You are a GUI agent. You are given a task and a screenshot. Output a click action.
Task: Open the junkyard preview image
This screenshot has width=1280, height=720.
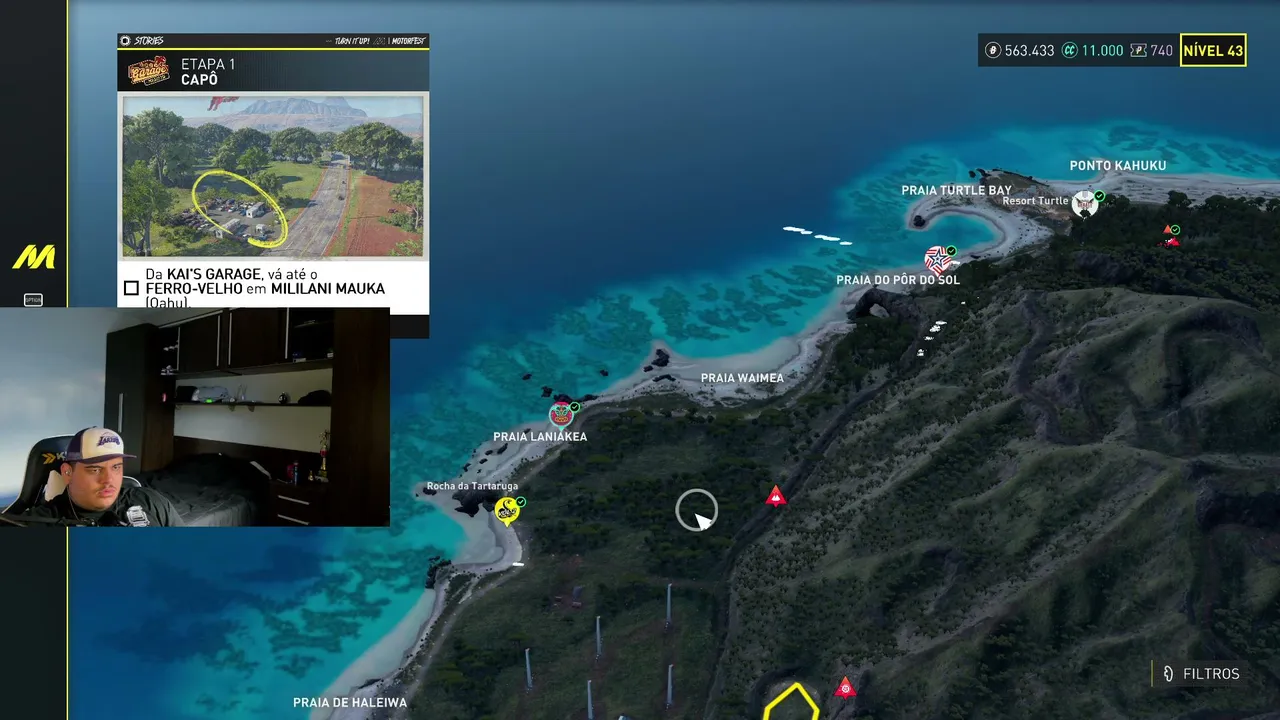pyautogui.click(x=273, y=175)
